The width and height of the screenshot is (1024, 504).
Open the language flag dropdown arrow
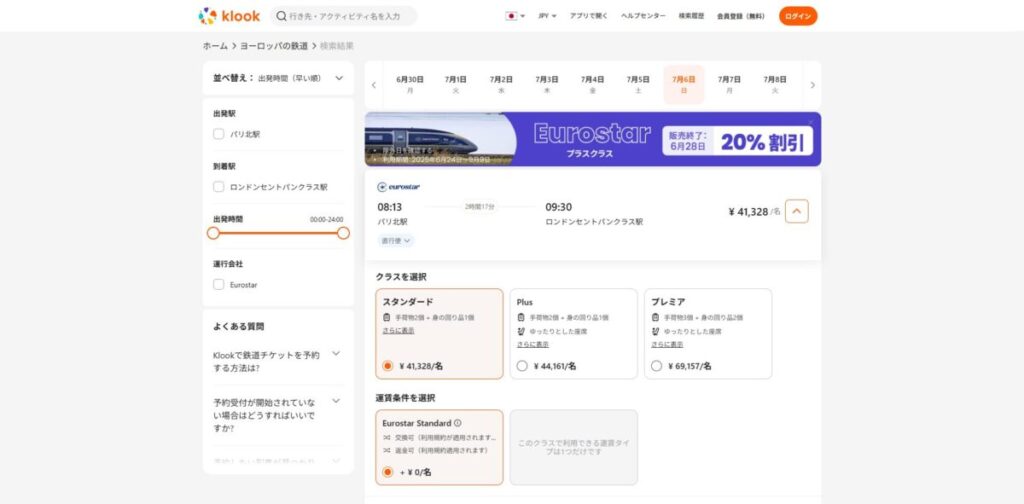[522, 16]
